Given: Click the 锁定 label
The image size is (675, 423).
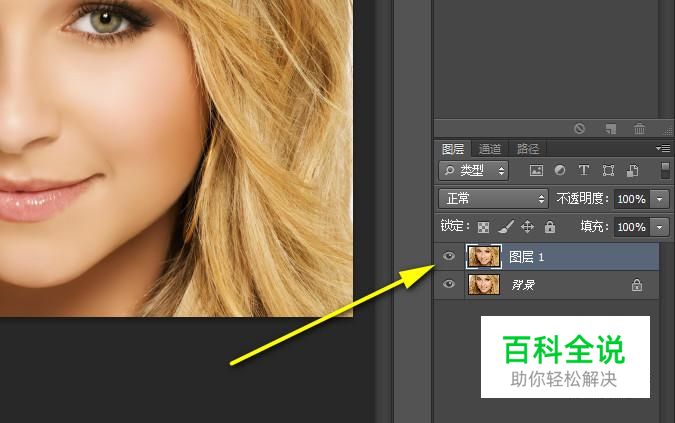Looking at the screenshot, I should click(455, 226).
